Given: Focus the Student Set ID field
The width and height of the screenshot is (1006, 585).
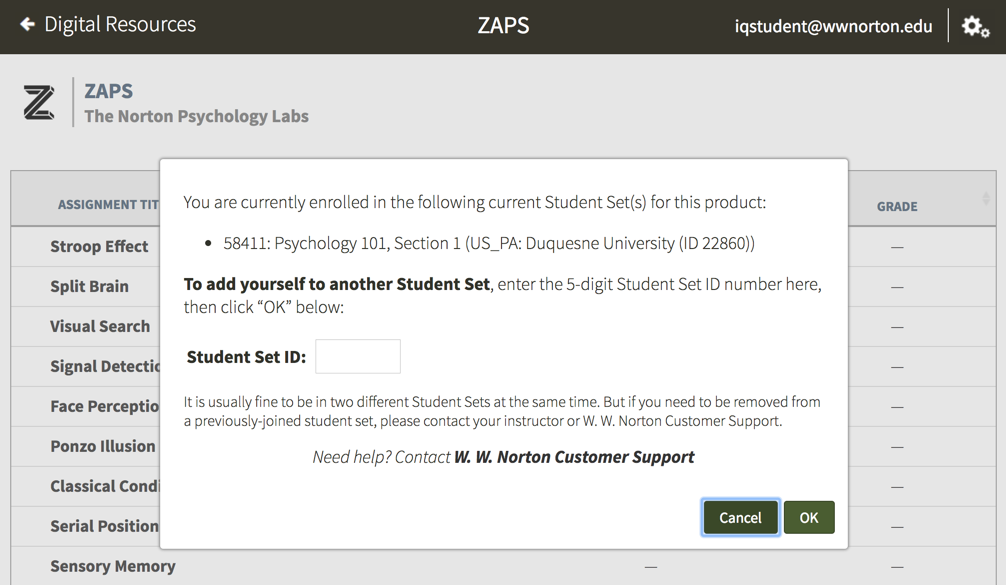Looking at the screenshot, I should (x=358, y=357).
